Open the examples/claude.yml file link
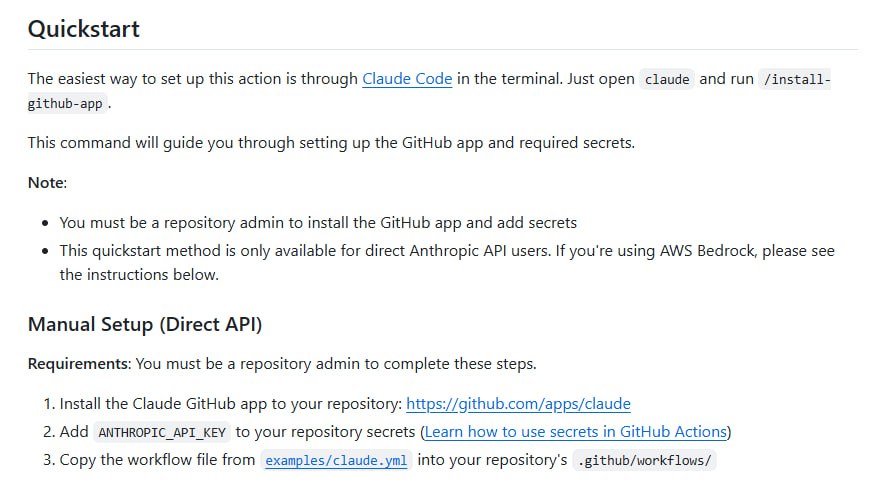This screenshot has height=489, width=885. click(336, 460)
